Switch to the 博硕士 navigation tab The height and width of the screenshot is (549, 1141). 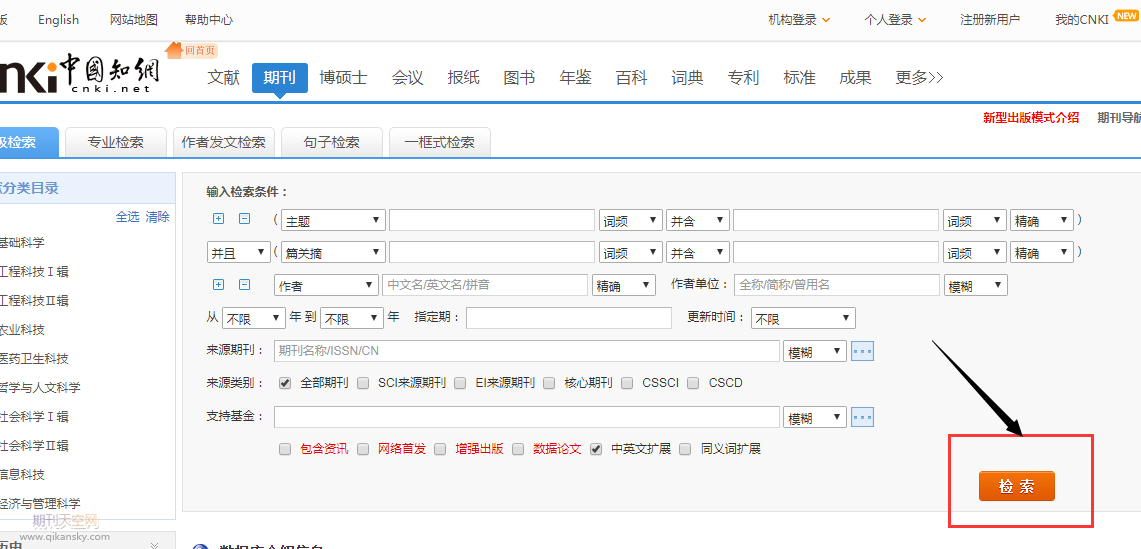click(343, 78)
